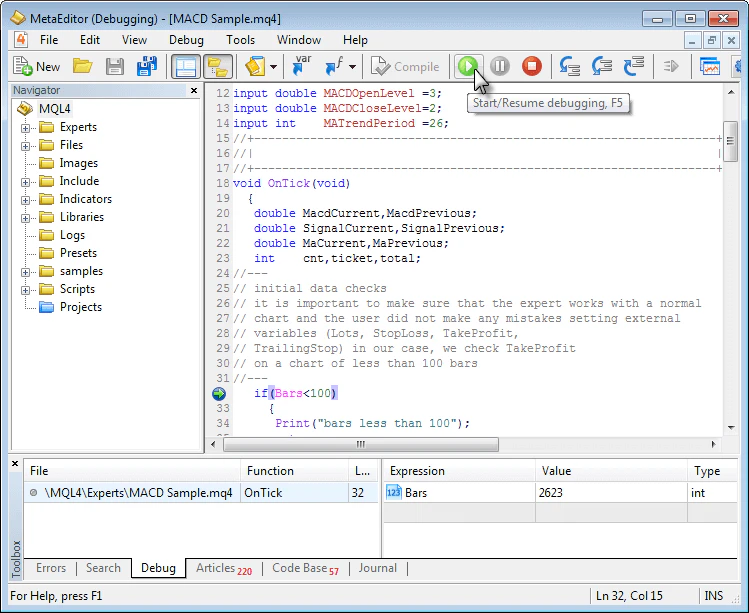This screenshot has width=749, height=613.
Task: Click the New file button
Action: [37, 66]
